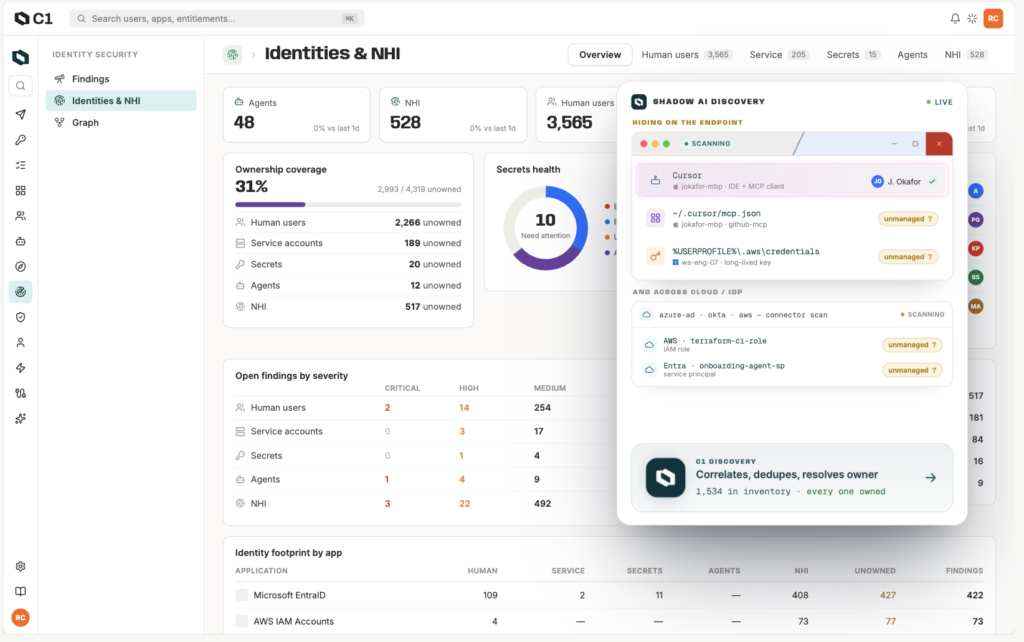Click J. Okafor owner label

(x=904, y=182)
